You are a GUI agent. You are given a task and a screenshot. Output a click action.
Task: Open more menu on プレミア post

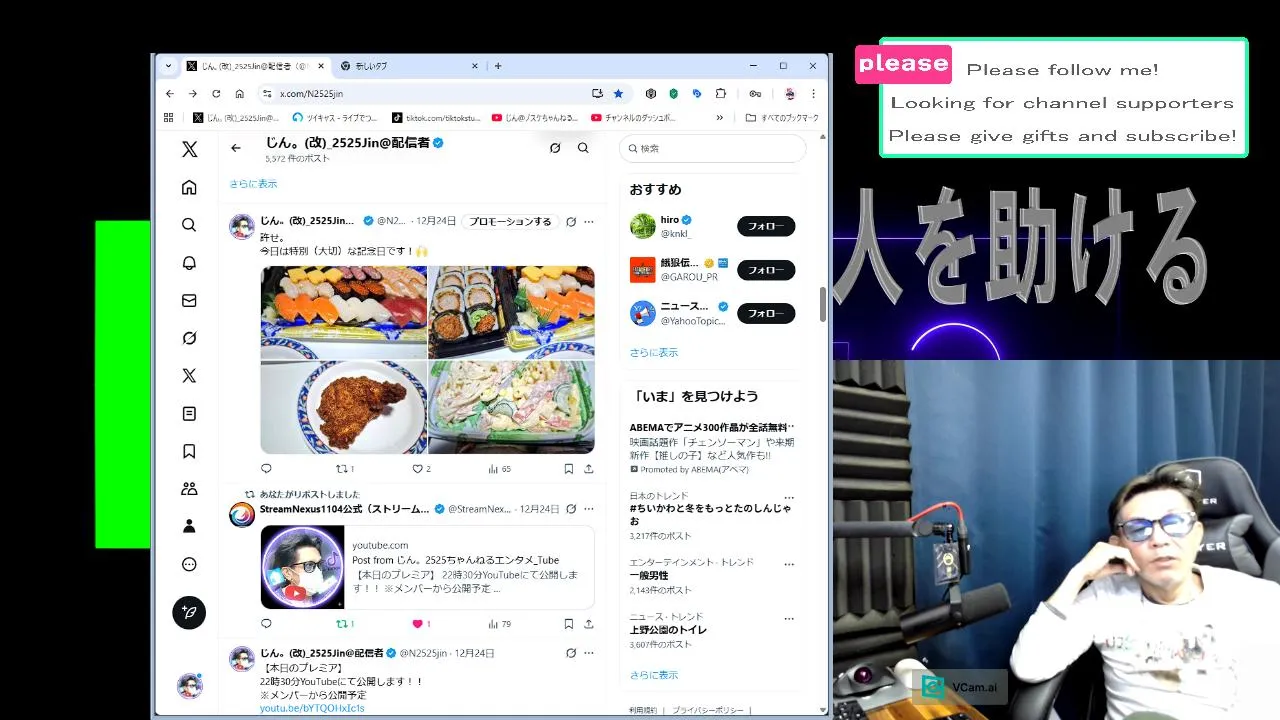coord(589,653)
